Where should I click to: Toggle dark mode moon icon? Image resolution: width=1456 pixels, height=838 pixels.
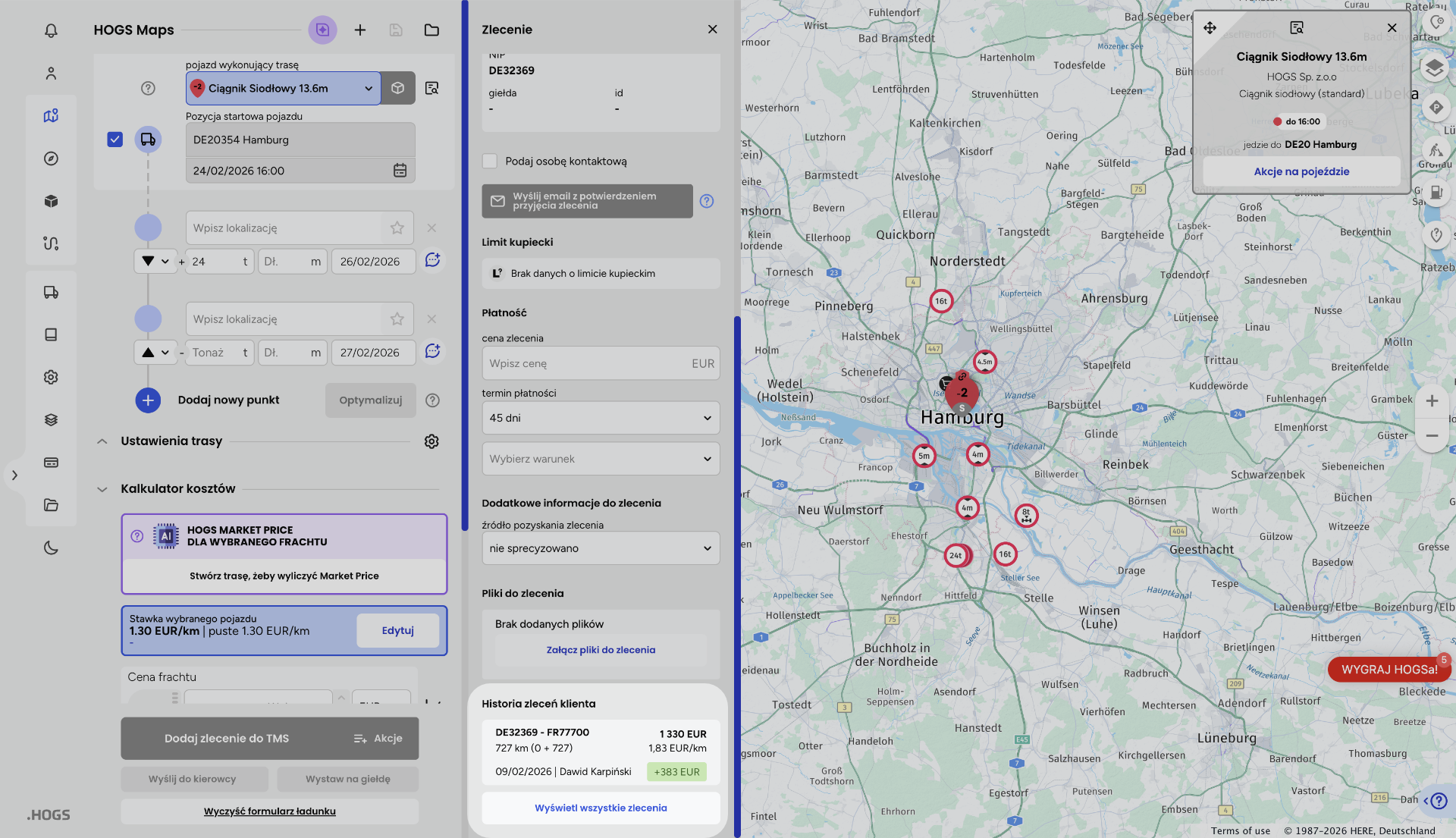tap(51, 548)
